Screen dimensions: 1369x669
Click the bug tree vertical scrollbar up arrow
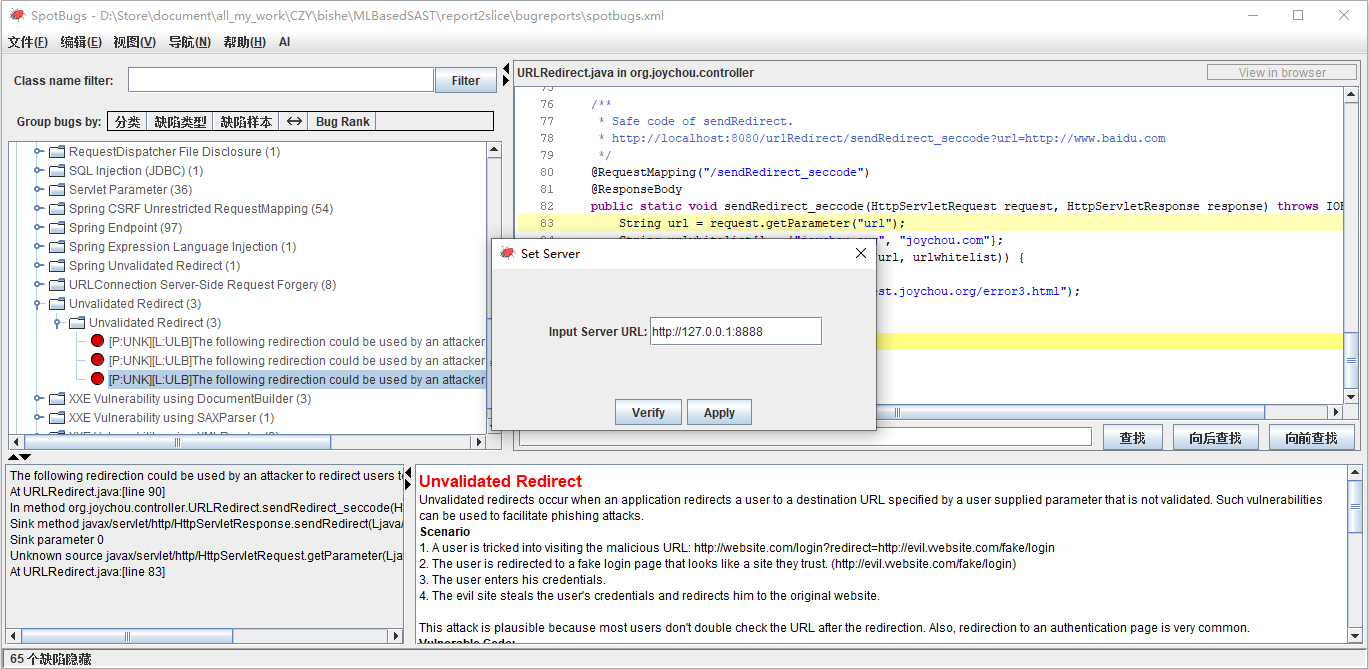click(x=494, y=150)
